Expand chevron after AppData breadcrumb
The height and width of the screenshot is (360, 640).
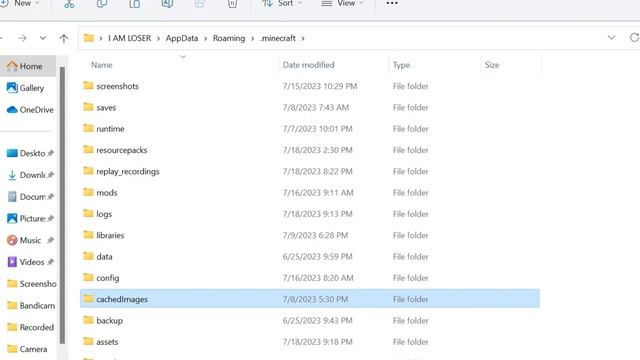pos(205,38)
